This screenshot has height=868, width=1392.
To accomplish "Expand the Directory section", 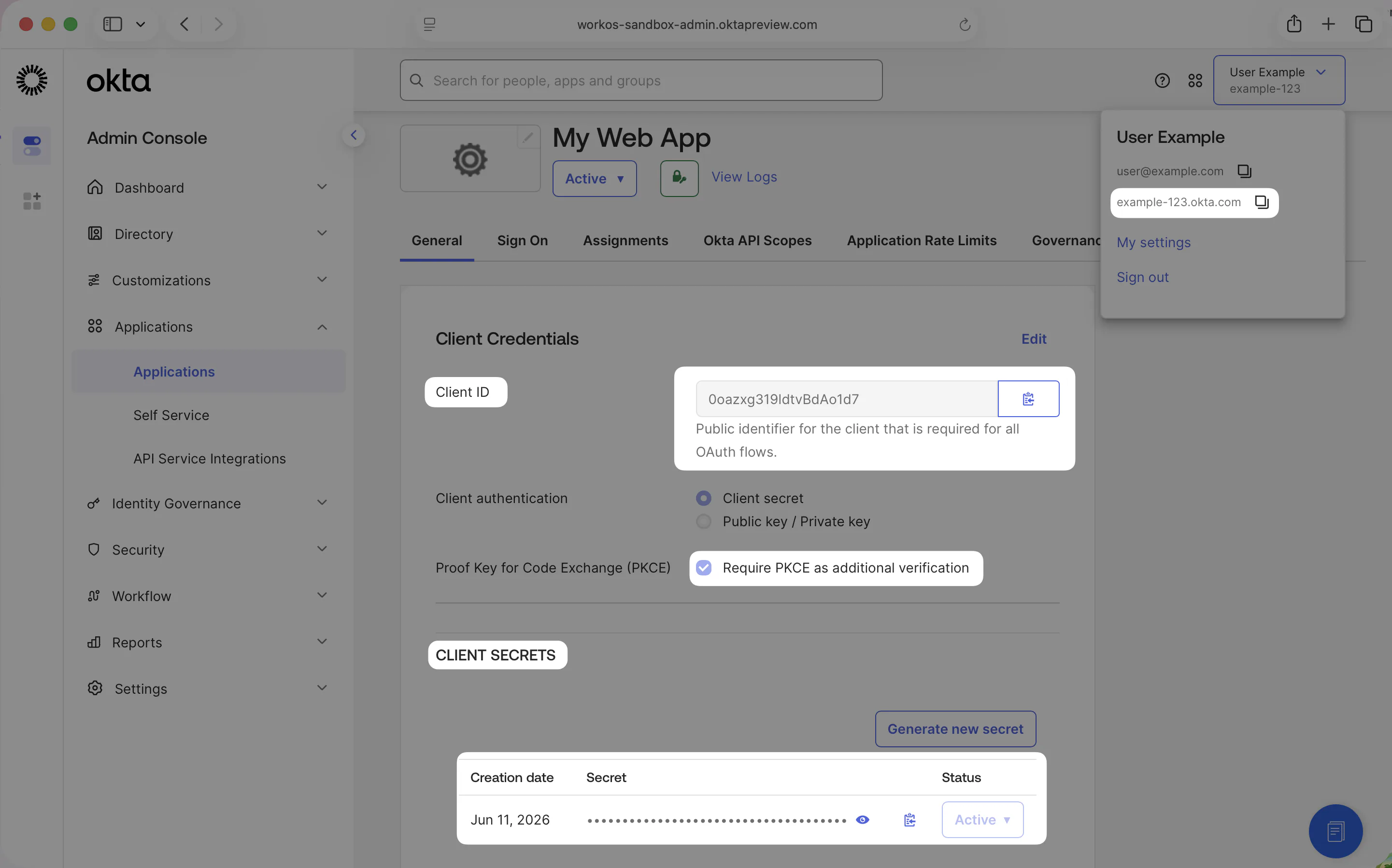I will tap(322, 234).
